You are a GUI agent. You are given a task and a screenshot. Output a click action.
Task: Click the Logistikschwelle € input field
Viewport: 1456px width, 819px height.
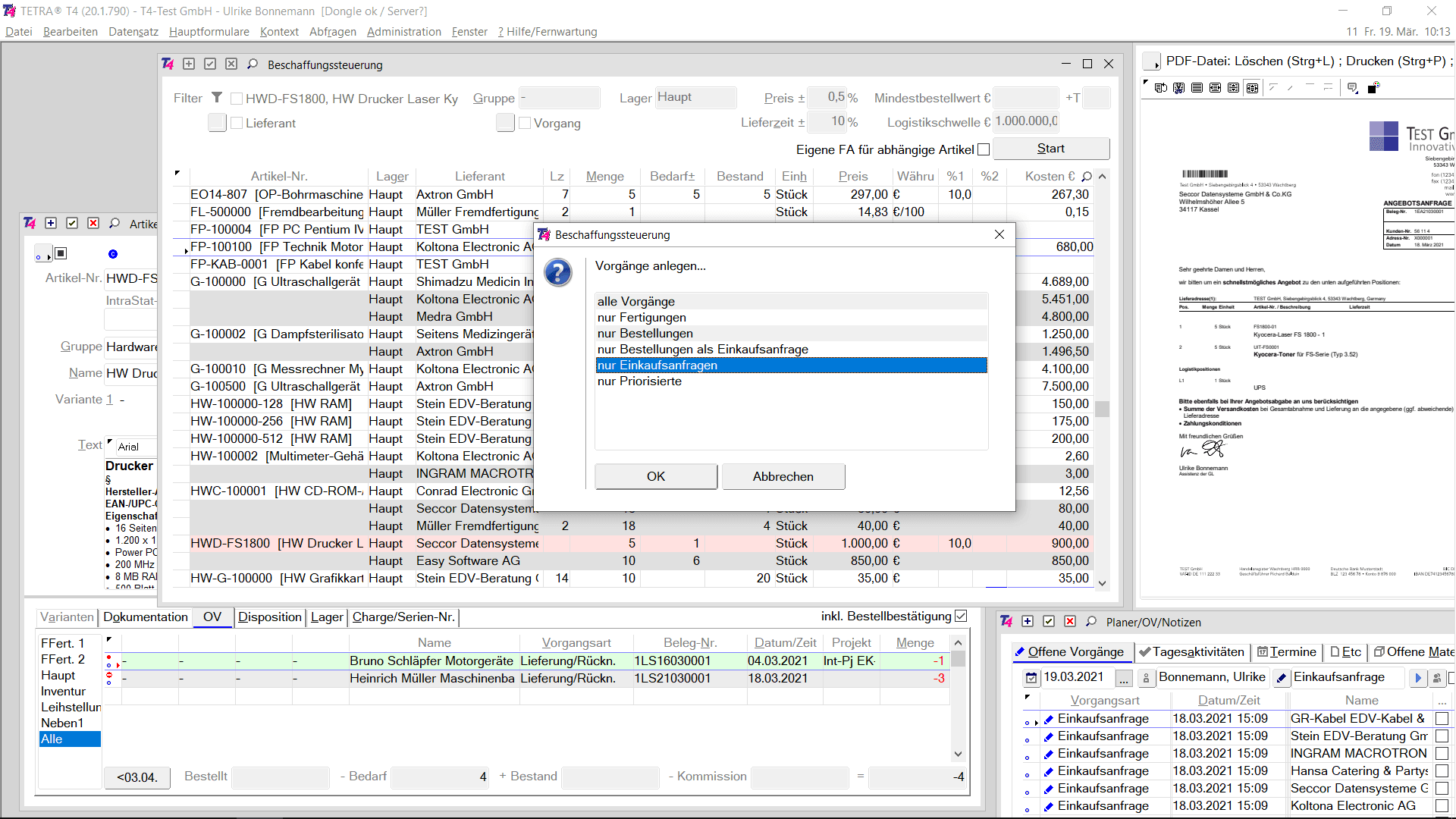click(x=1026, y=121)
